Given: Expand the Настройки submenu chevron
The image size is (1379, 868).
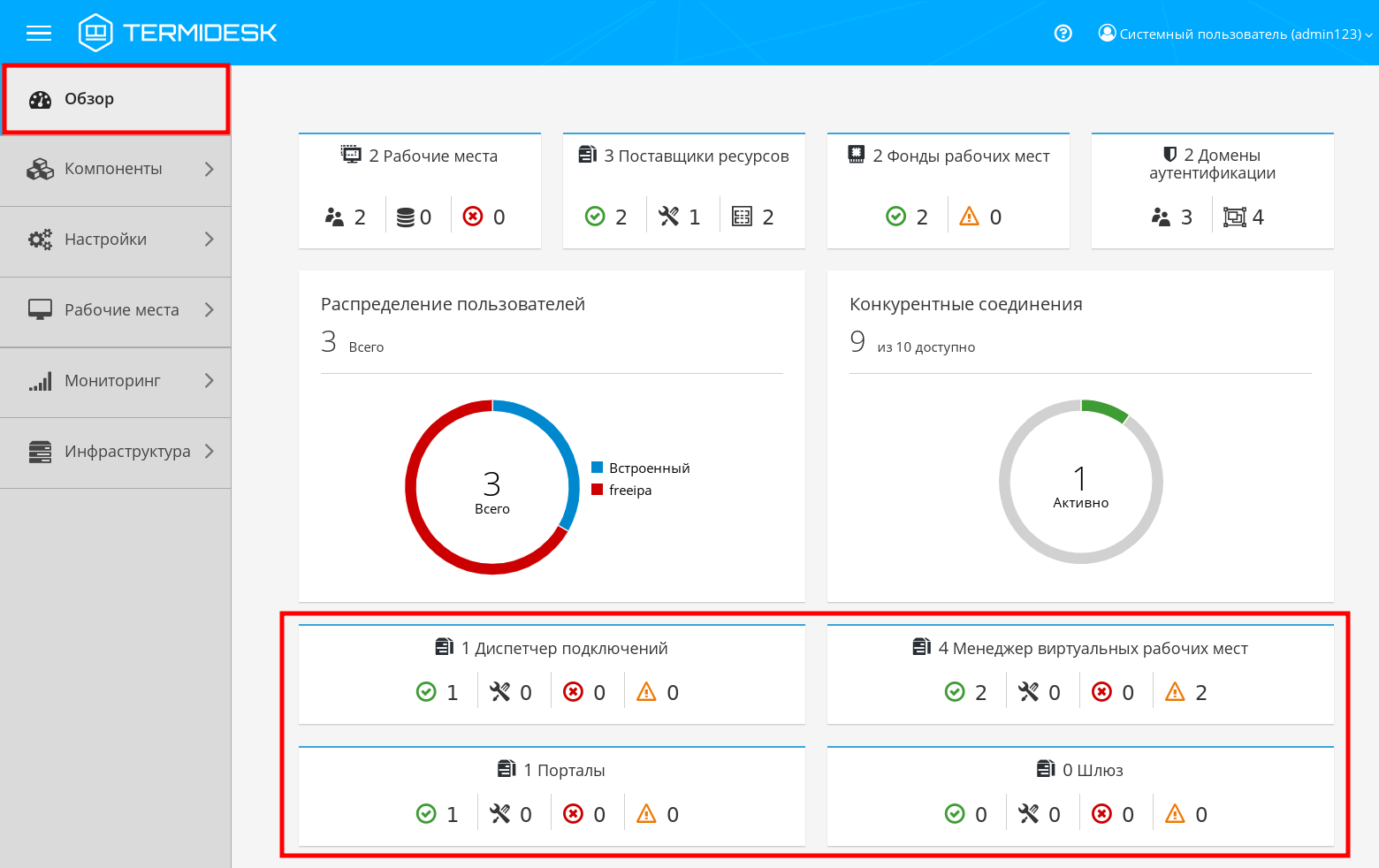Looking at the screenshot, I should click(x=210, y=240).
